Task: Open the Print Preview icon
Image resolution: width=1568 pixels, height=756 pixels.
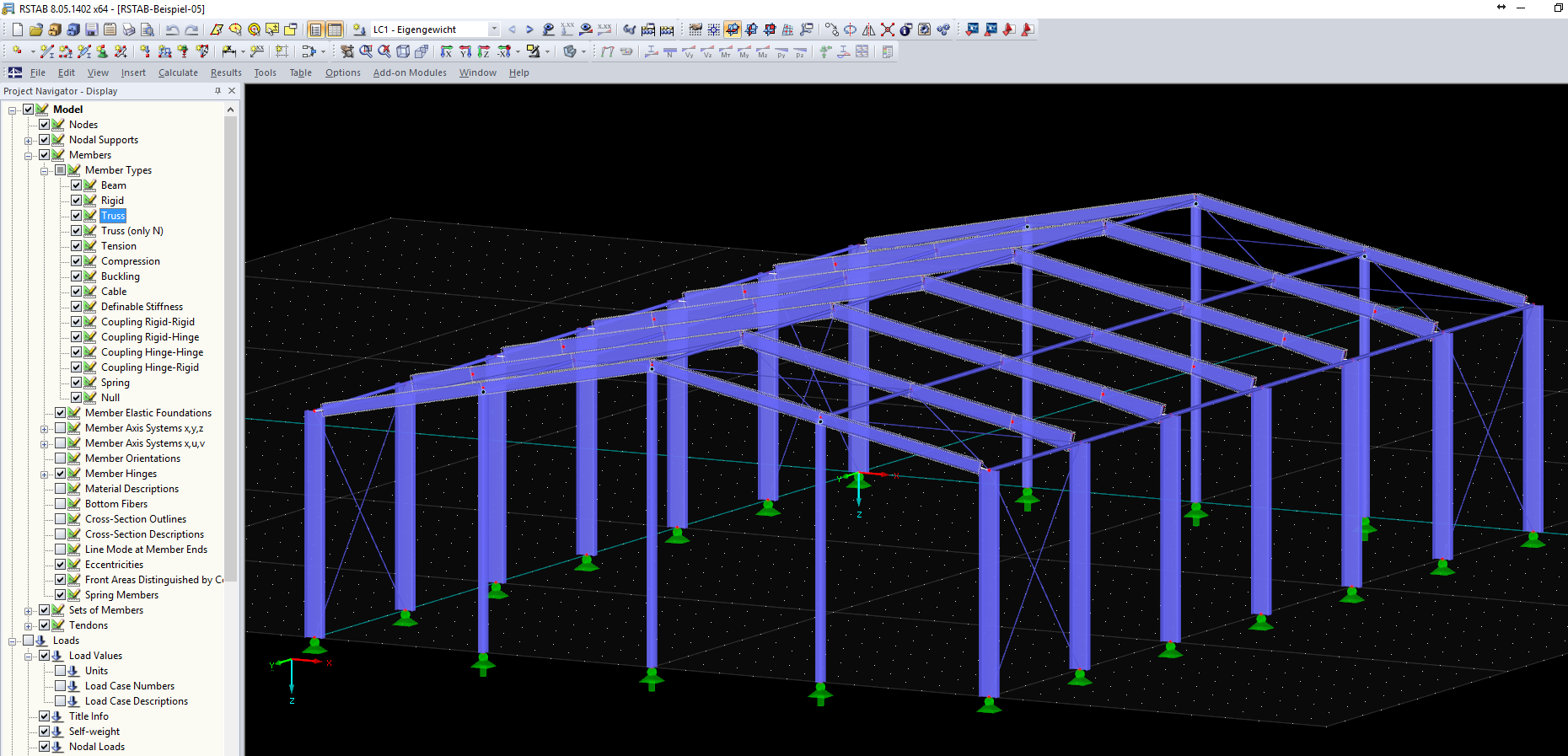Action: (x=148, y=29)
